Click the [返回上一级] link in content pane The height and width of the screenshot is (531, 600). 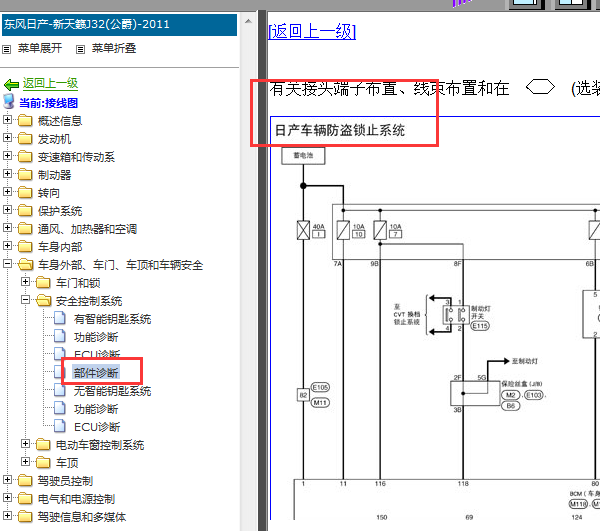point(312,31)
